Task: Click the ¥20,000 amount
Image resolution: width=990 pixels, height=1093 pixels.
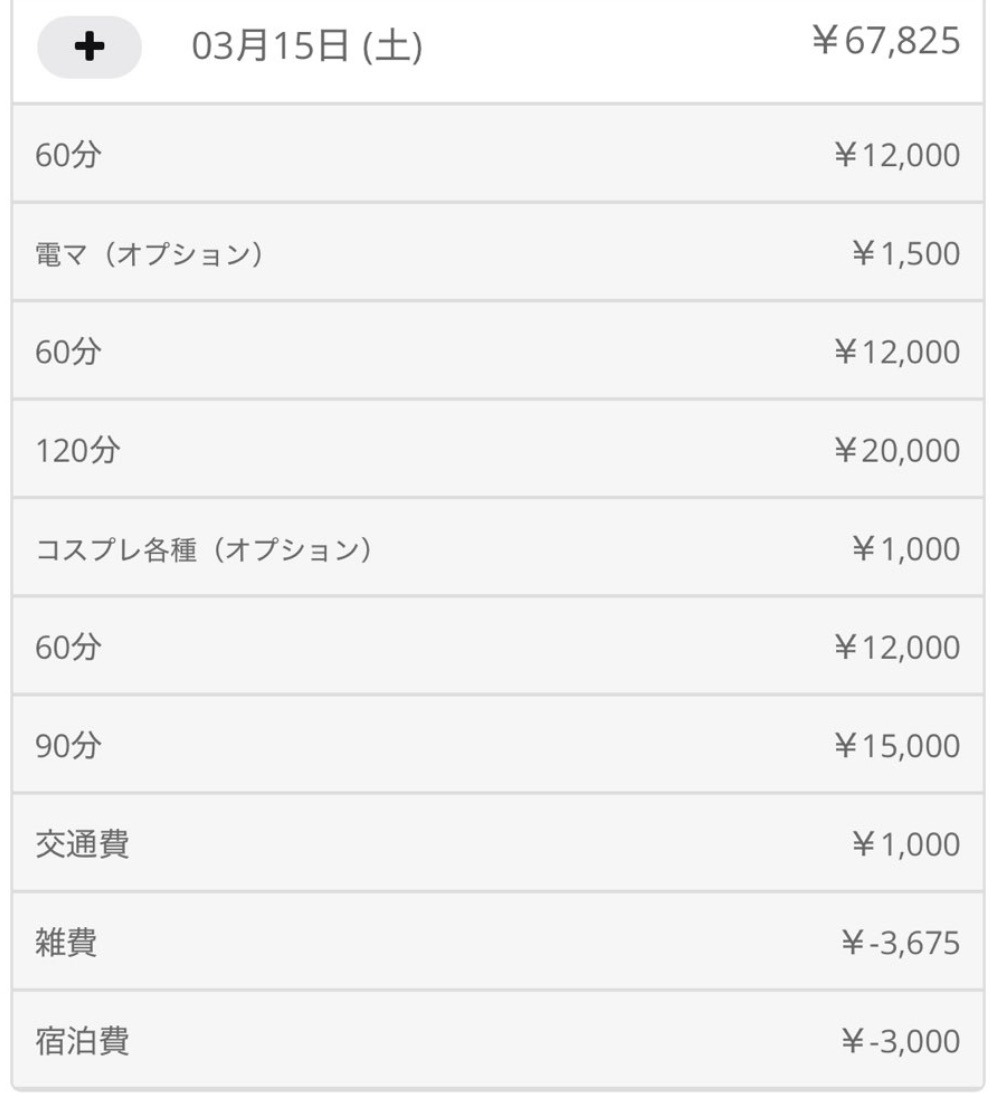Action: [896, 450]
